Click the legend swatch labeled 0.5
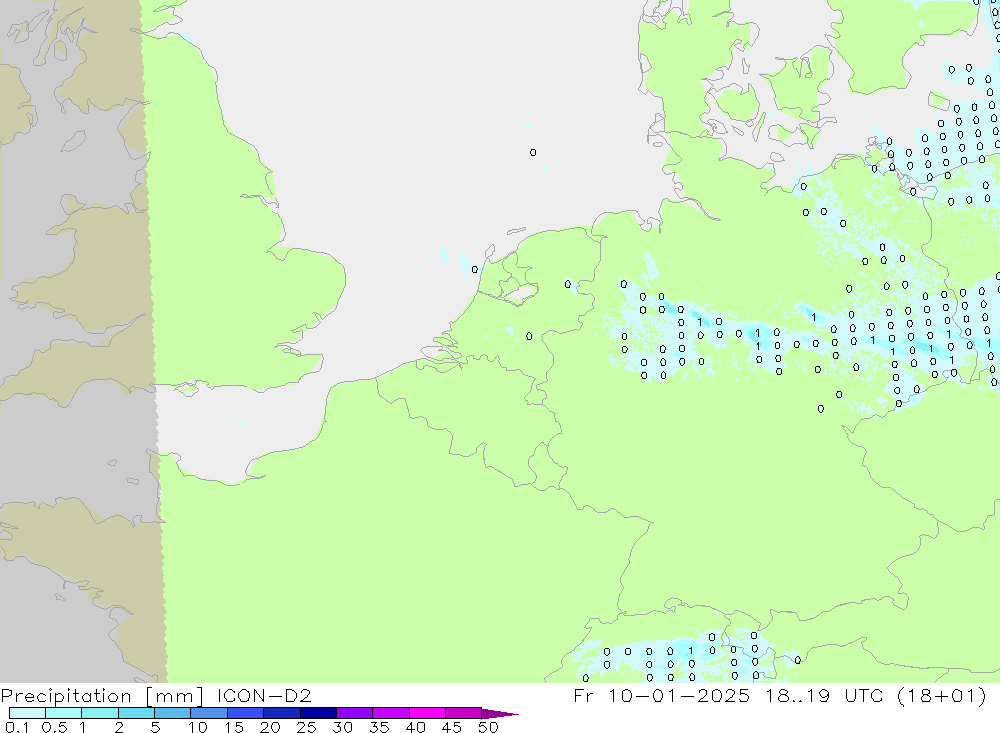1000x733 pixels. (x=64, y=713)
